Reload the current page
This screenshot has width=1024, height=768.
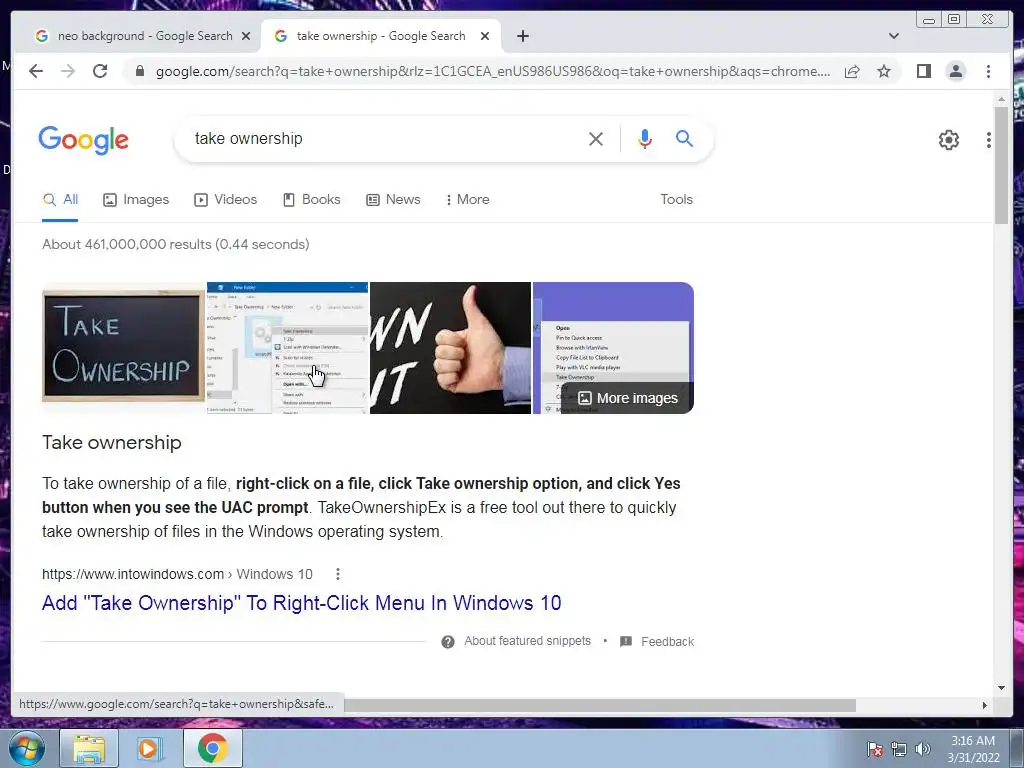pyautogui.click(x=100, y=71)
